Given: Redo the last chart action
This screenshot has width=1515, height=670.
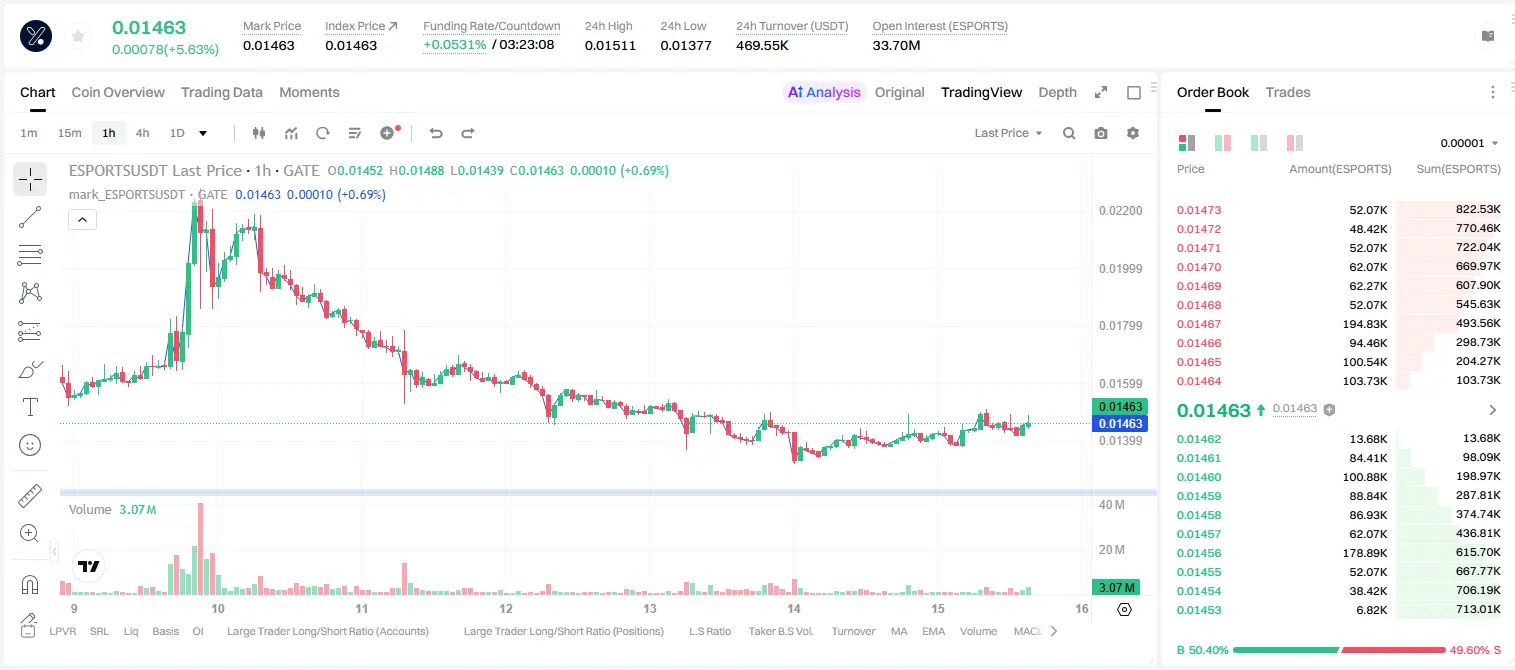Looking at the screenshot, I should [x=467, y=133].
